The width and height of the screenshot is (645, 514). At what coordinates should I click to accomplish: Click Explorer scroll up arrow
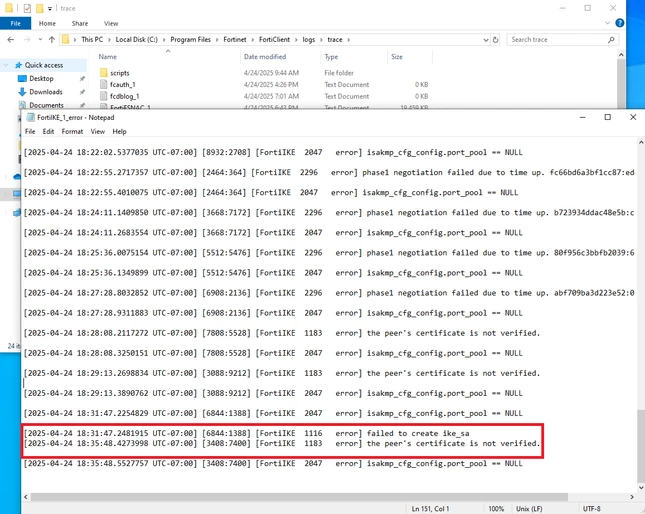[x=621, y=54]
